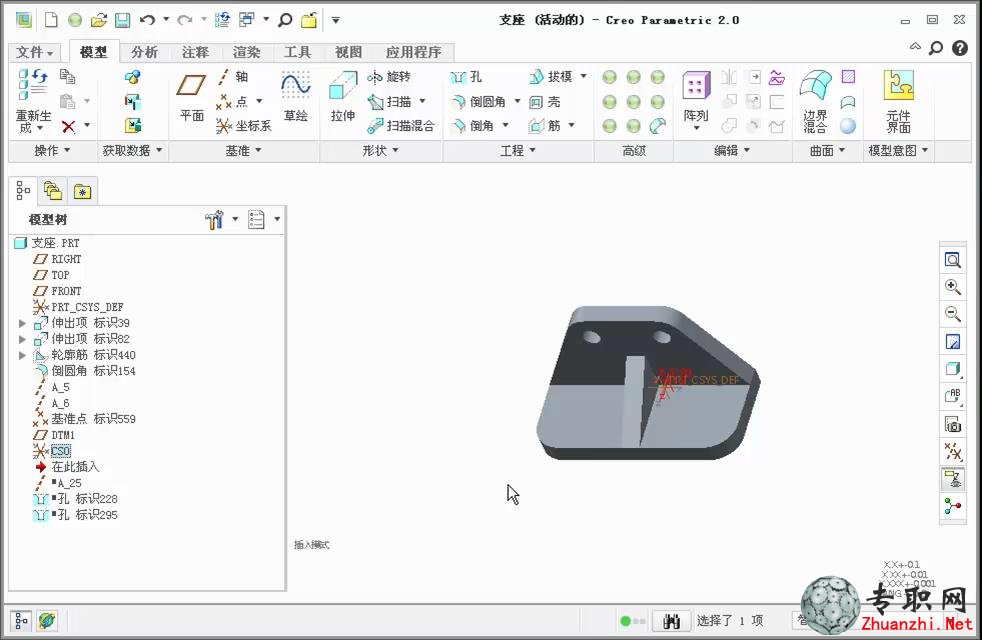Open the 获取数据 group dropdown

click(x=132, y=151)
